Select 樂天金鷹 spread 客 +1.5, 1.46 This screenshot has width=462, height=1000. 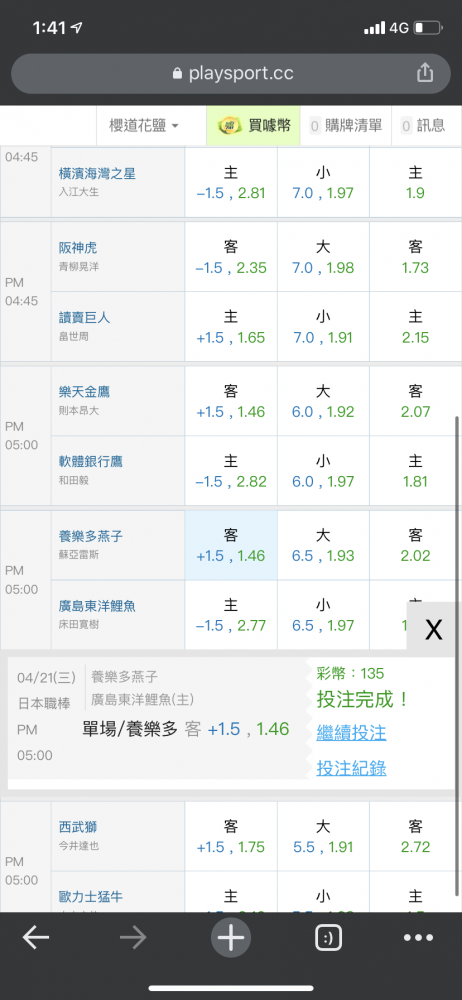coord(231,401)
